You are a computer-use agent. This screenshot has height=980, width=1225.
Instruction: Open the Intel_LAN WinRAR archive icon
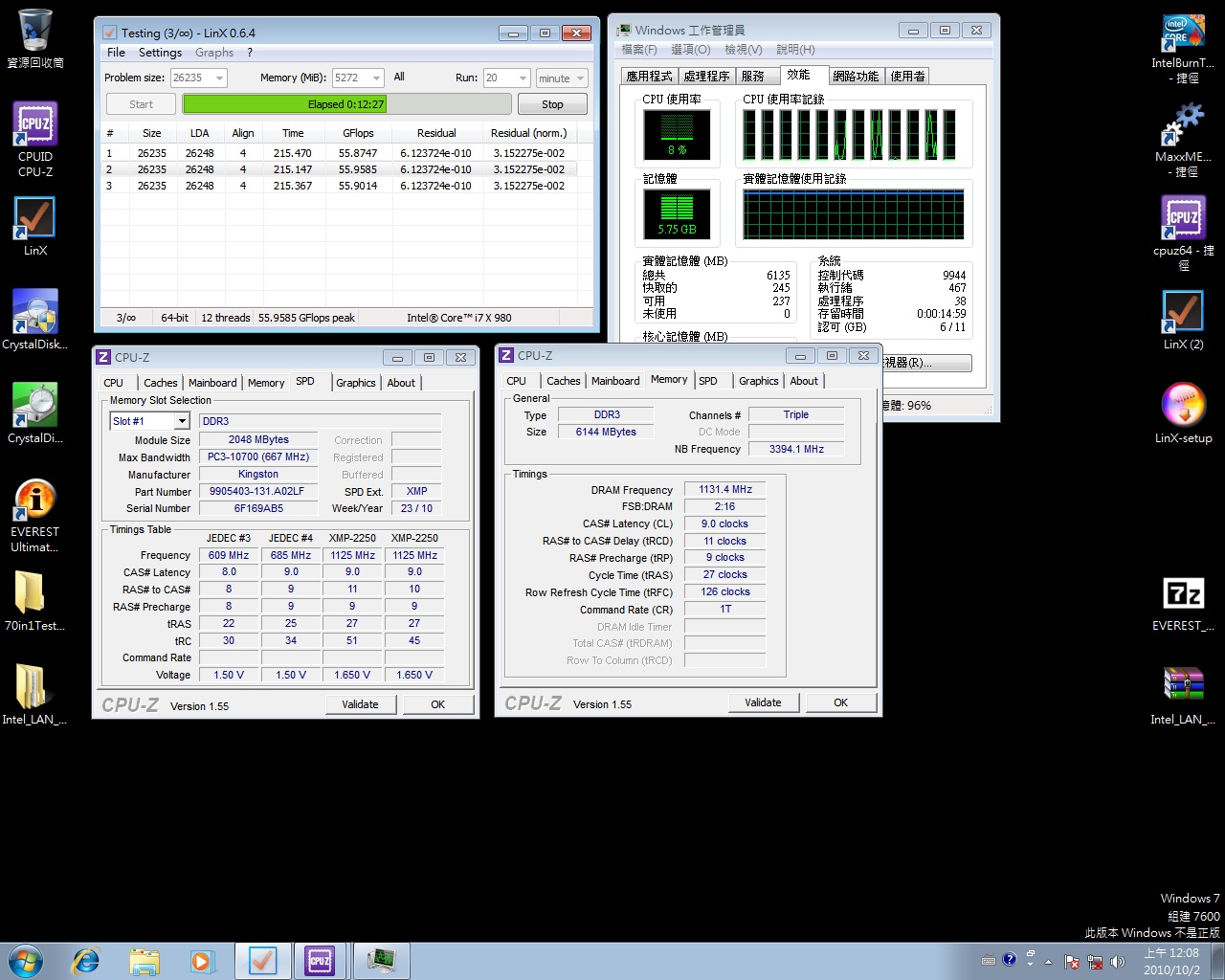point(1183,696)
